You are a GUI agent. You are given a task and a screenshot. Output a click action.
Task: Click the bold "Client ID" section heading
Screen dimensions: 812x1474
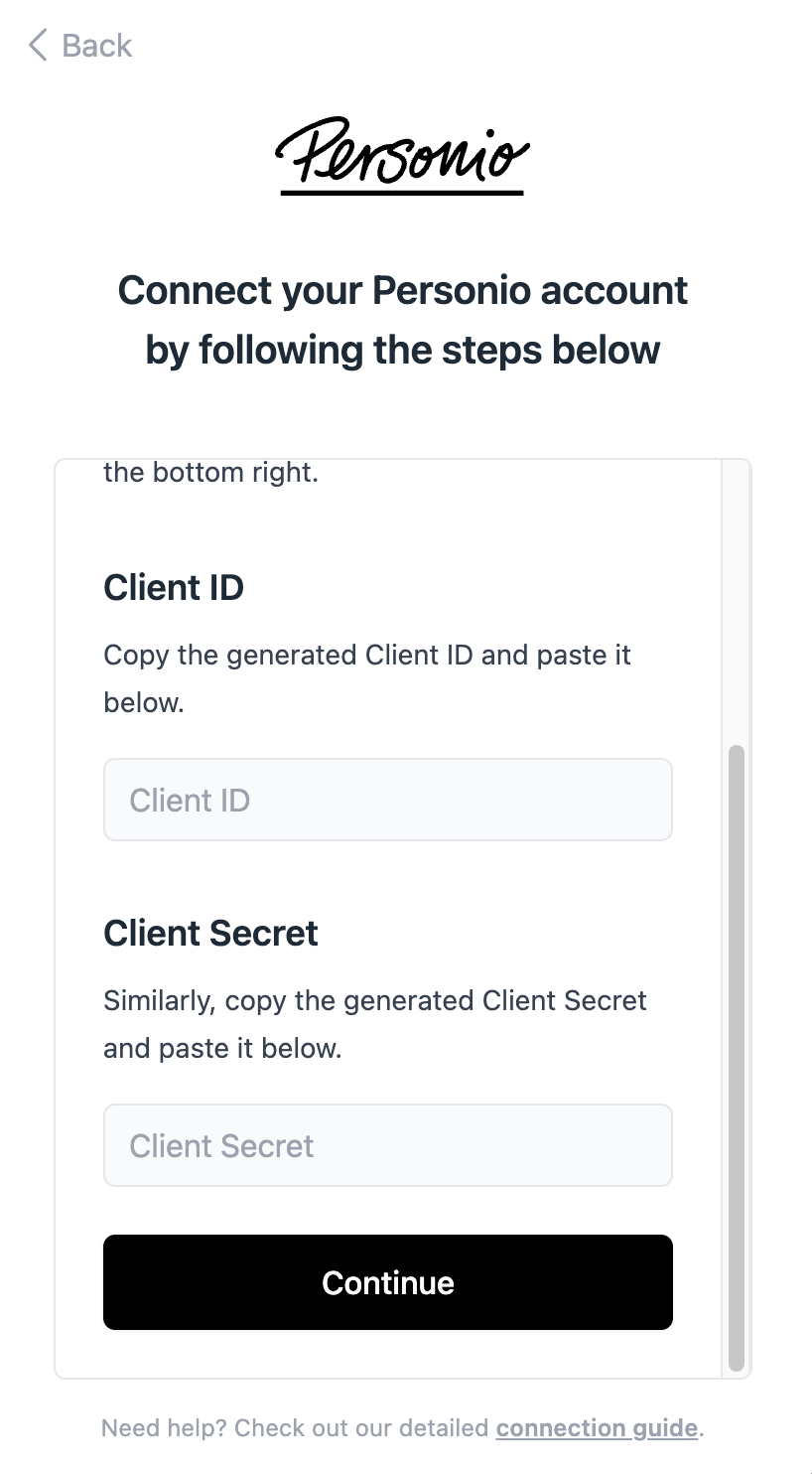tap(174, 588)
